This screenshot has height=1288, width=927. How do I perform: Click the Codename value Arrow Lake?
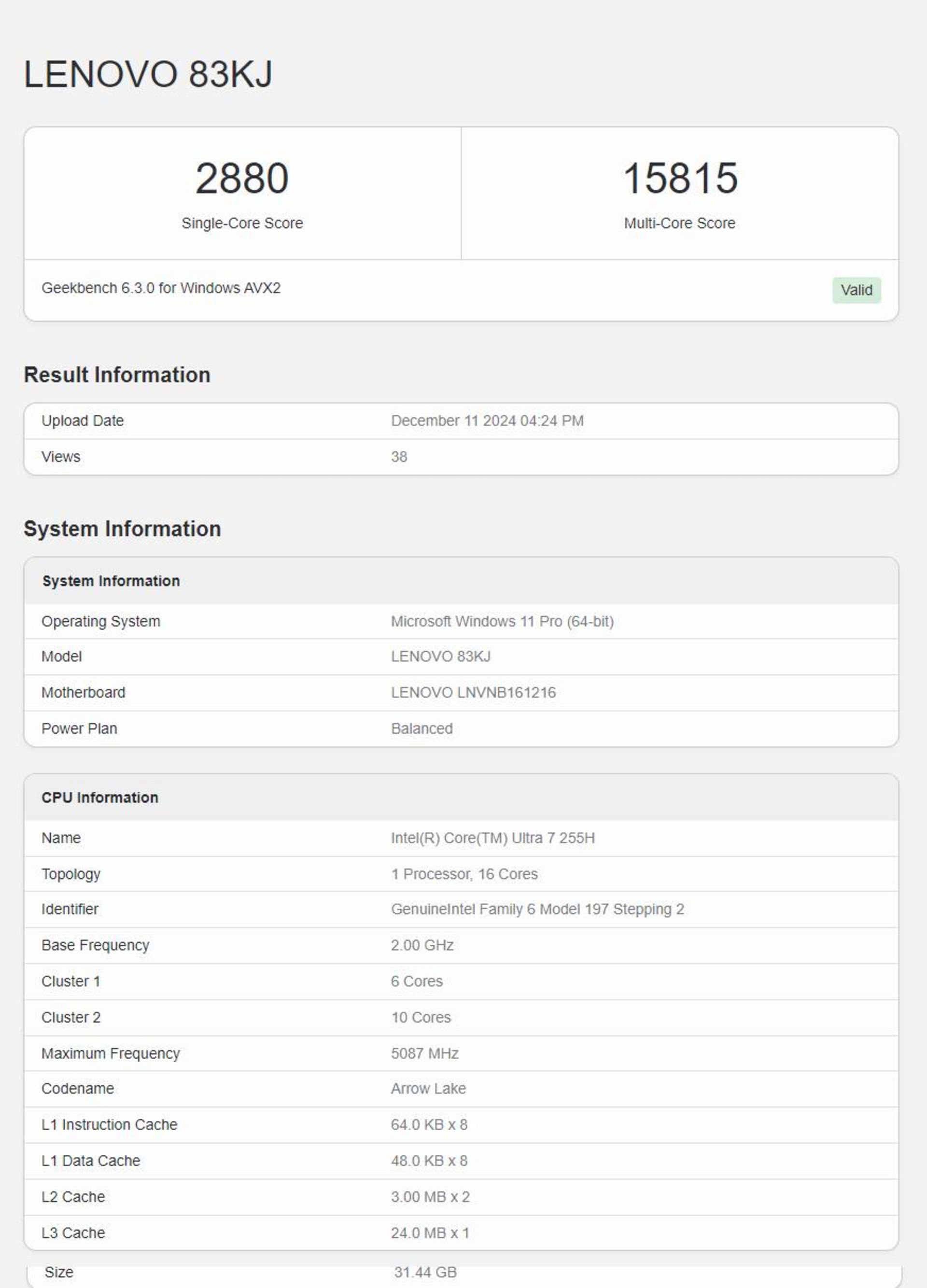428,1089
